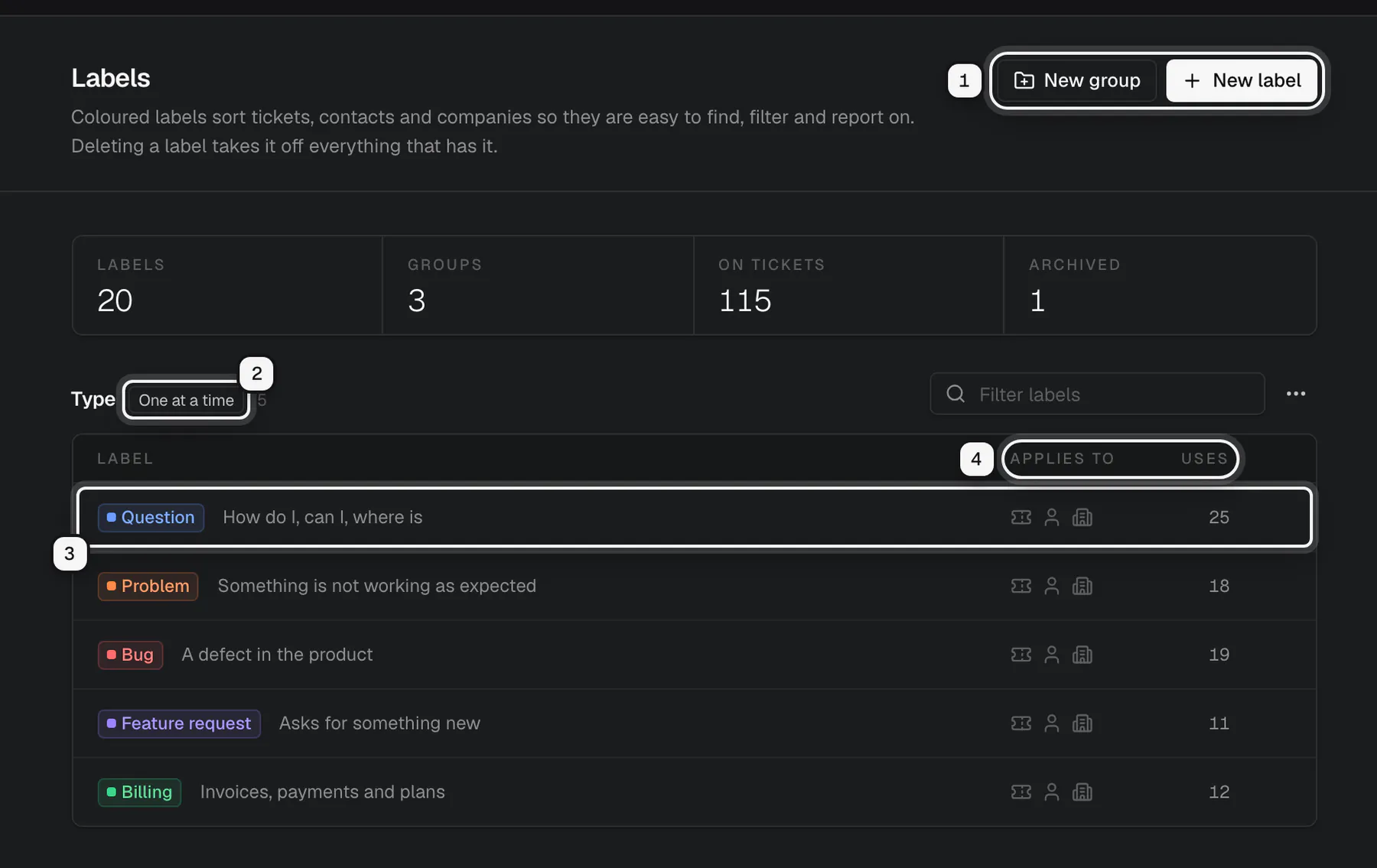Click contact person icon in Feature request row
The width and height of the screenshot is (1377, 868).
(1052, 723)
